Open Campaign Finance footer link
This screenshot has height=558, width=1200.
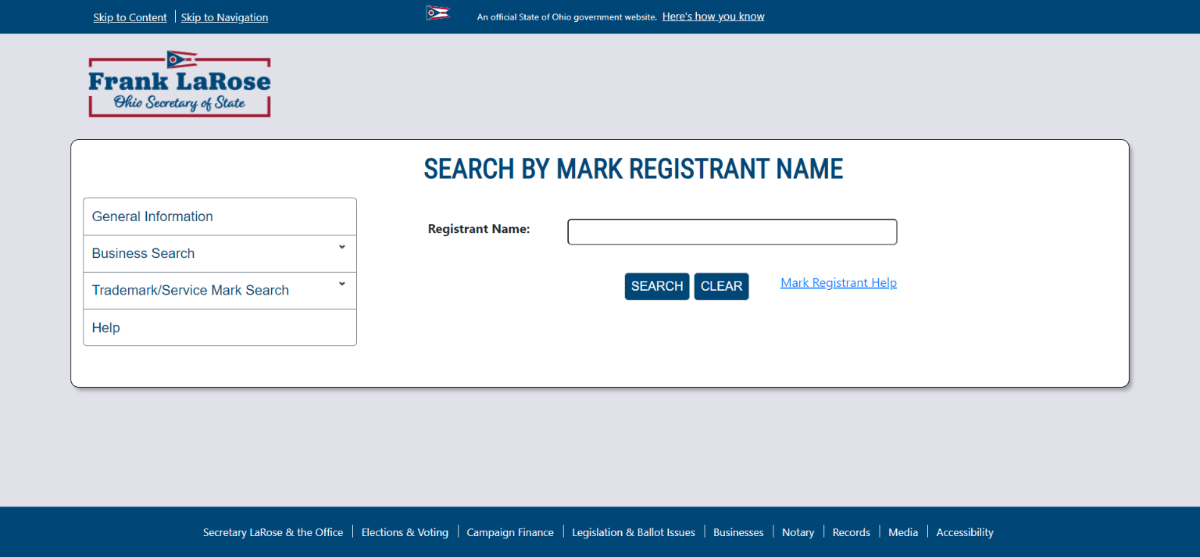pyautogui.click(x=510, y=532)
